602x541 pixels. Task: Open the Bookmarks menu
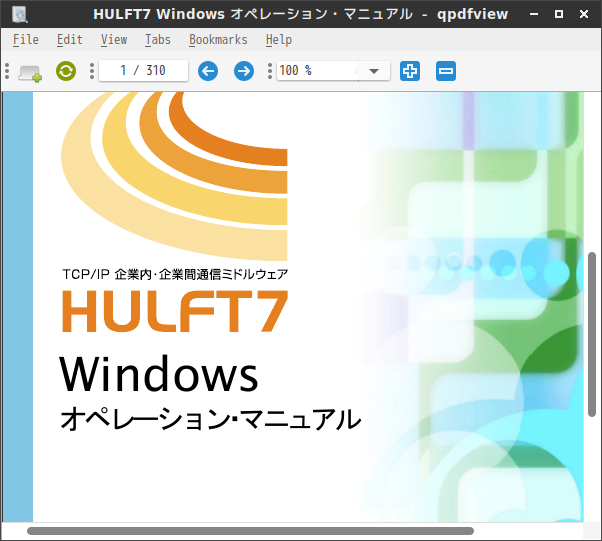[218, 40]
